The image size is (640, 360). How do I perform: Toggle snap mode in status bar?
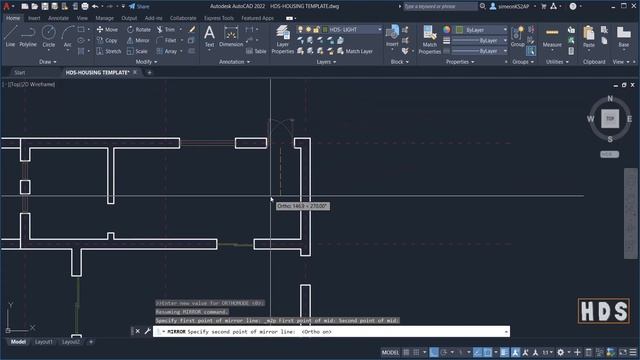pyautogui.click(x=416, y=352)
